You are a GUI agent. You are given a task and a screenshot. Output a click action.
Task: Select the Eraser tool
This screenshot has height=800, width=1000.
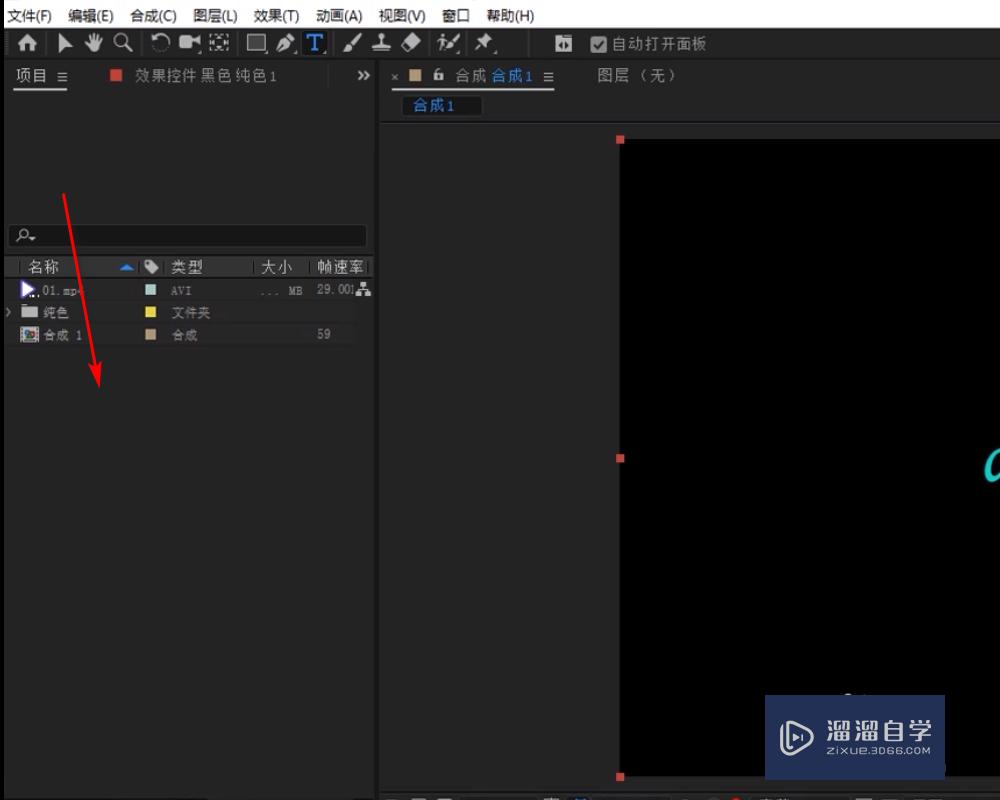point(411,43)
